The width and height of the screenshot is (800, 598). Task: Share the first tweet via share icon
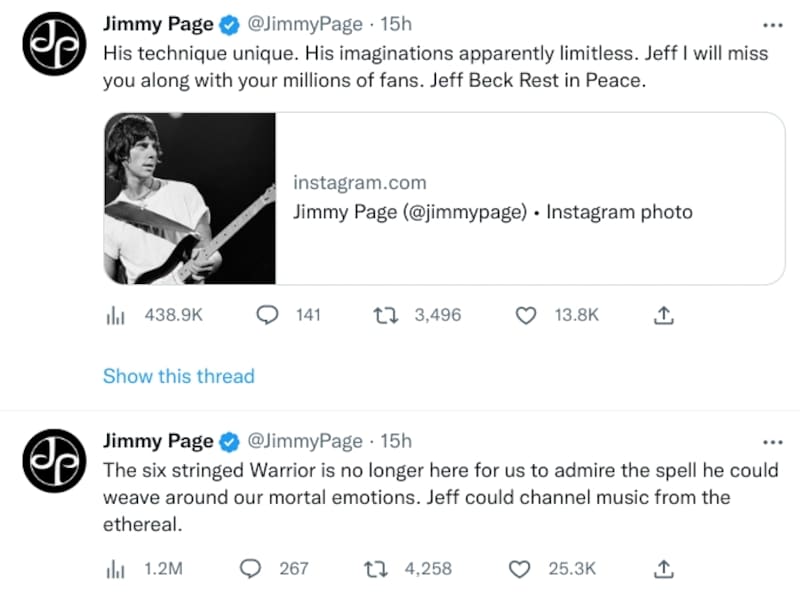point(663,315)
